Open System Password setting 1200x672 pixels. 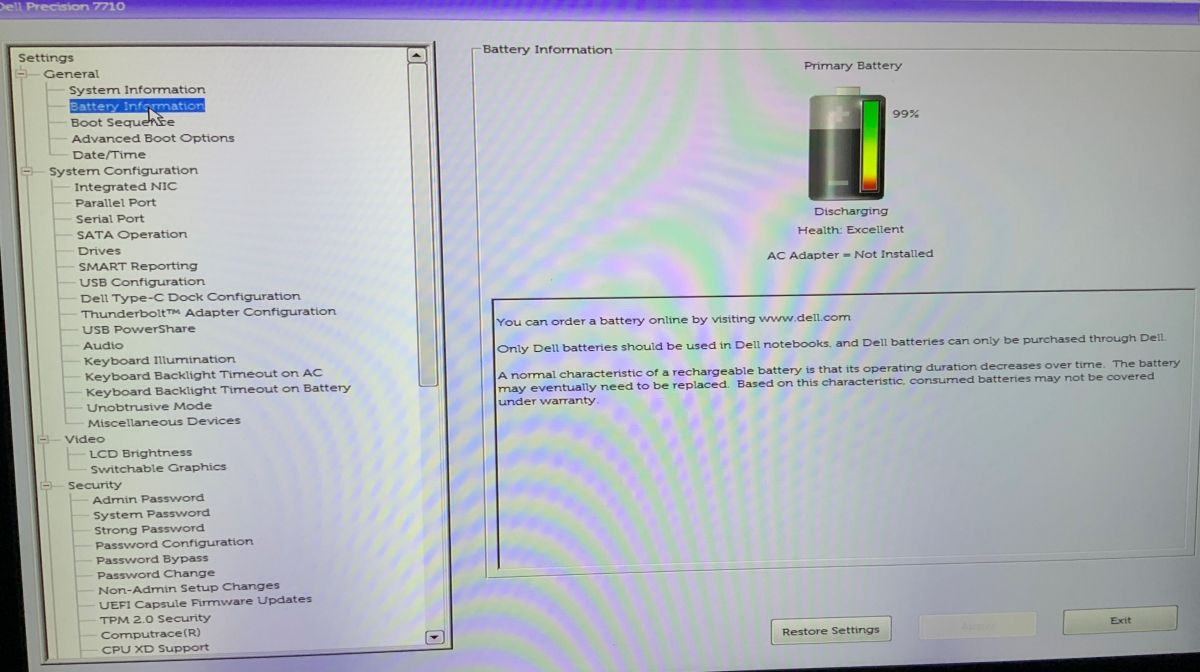(152, 514)
